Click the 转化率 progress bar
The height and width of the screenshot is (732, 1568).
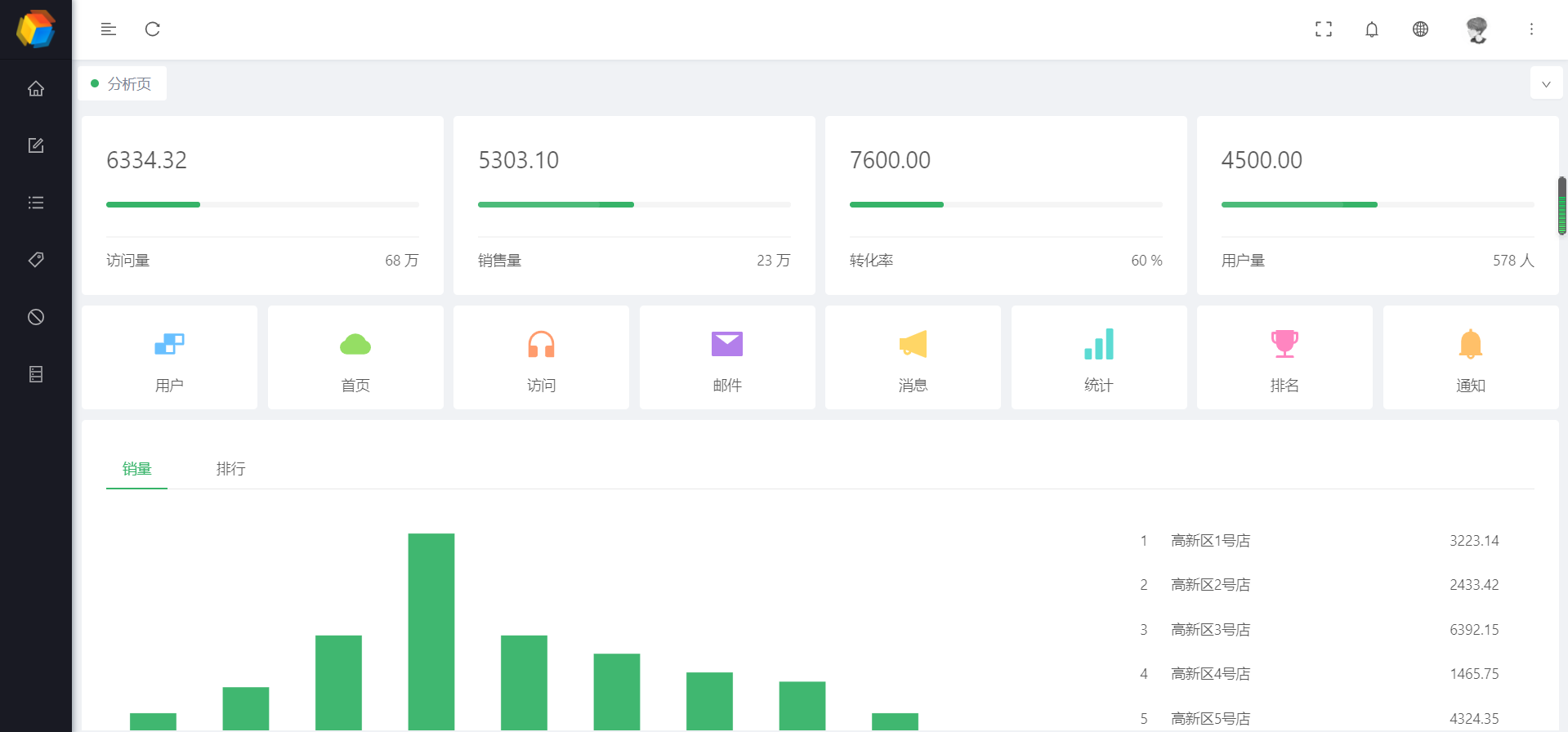(1006, 204)
